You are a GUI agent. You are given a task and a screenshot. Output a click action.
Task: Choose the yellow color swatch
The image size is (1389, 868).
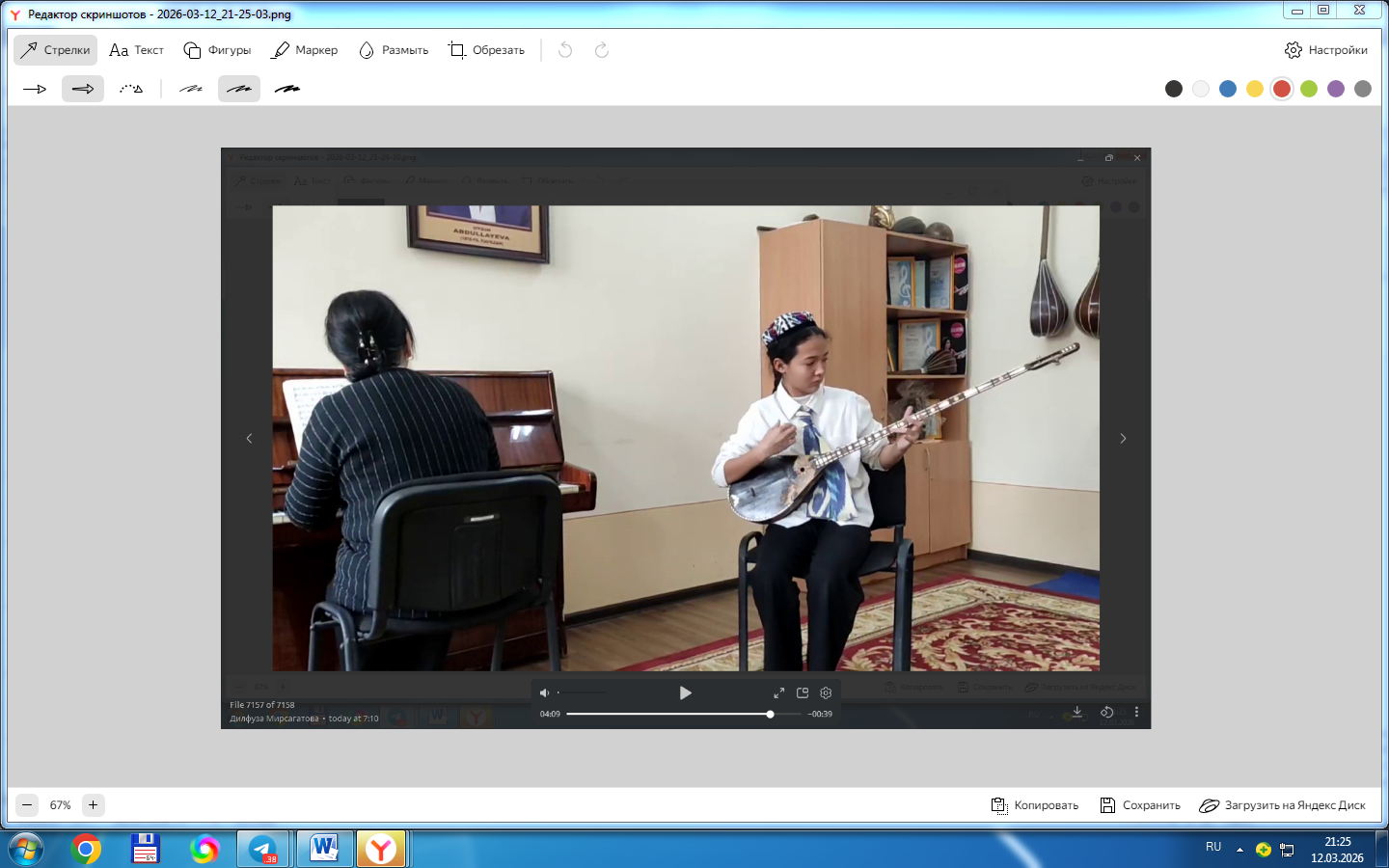(1255, 89)
